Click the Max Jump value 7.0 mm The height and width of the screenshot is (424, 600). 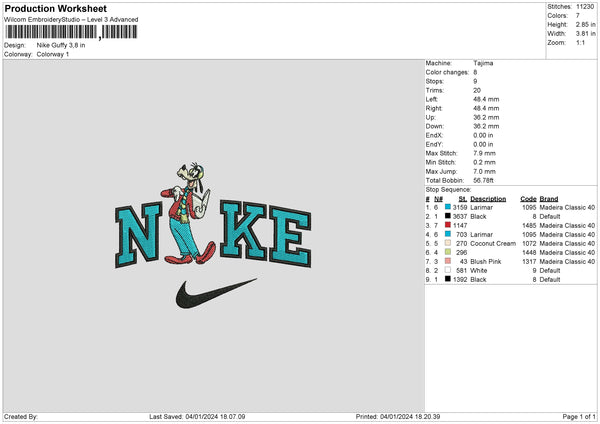(484, 171)
